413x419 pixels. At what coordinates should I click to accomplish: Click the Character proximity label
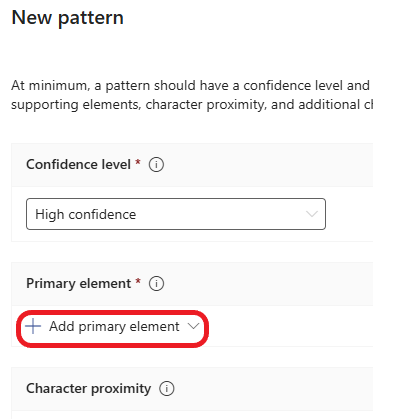(x=88, y=389)
